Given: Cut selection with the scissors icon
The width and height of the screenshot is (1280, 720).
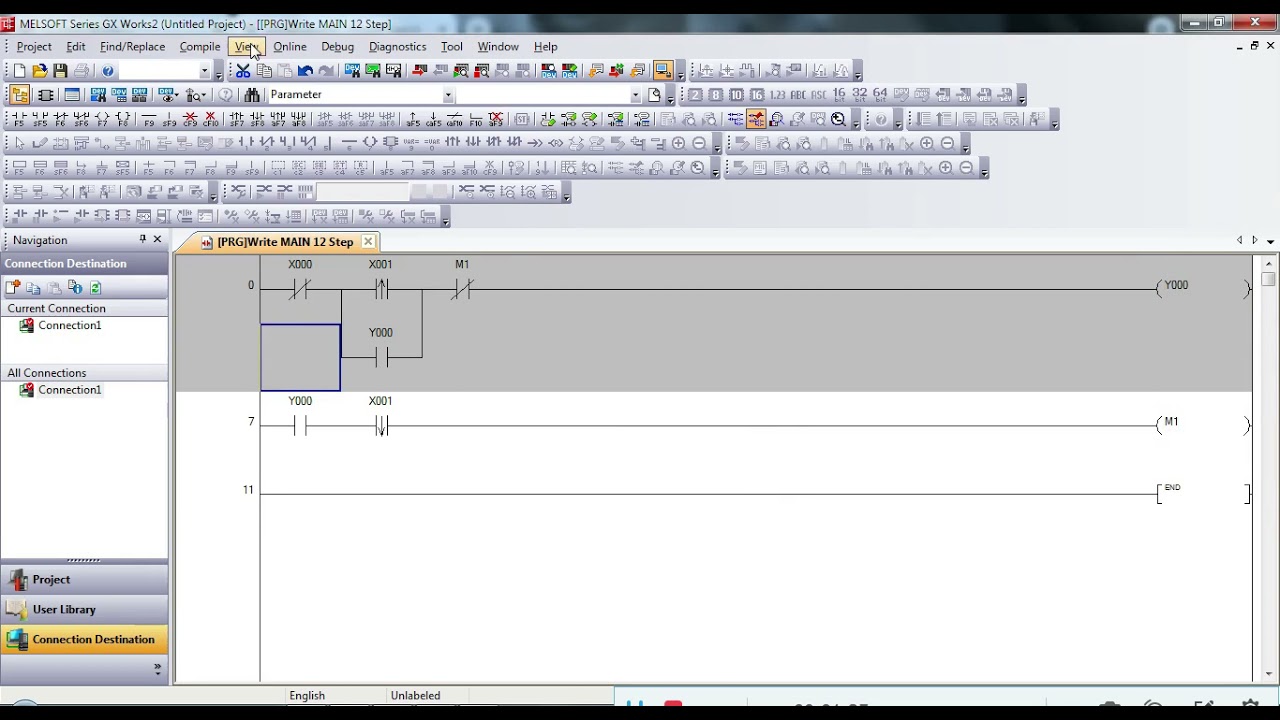Looking at the screenshot, I should pyautogui.click(x=243, y=70).
